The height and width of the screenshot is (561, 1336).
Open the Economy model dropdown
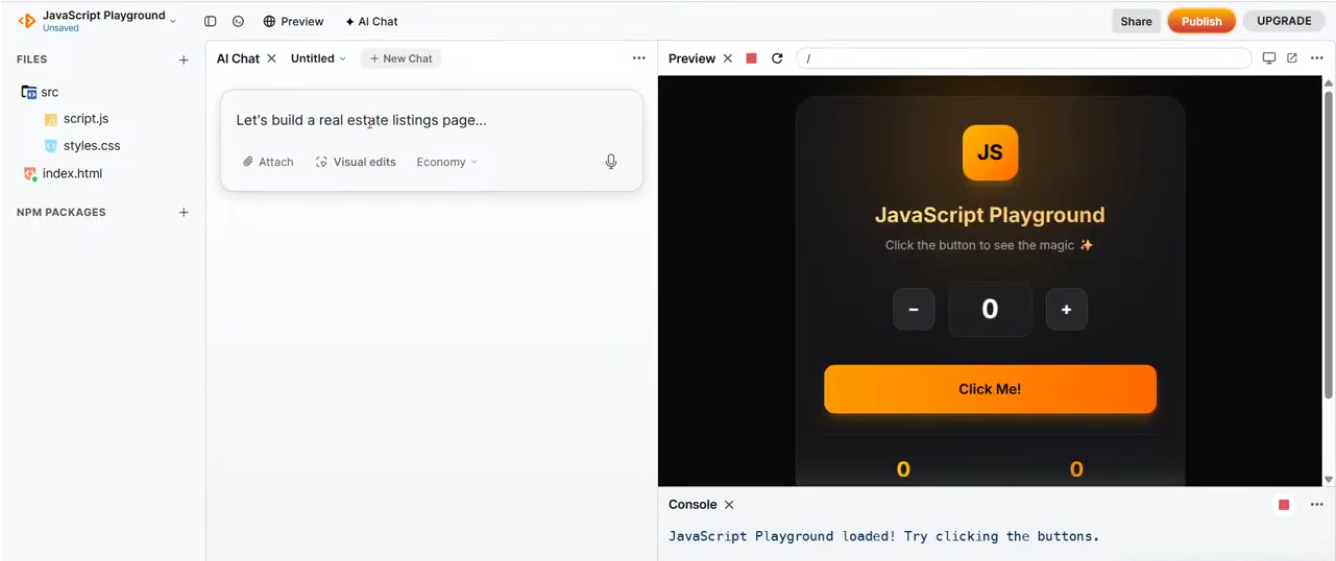(447, 162)
